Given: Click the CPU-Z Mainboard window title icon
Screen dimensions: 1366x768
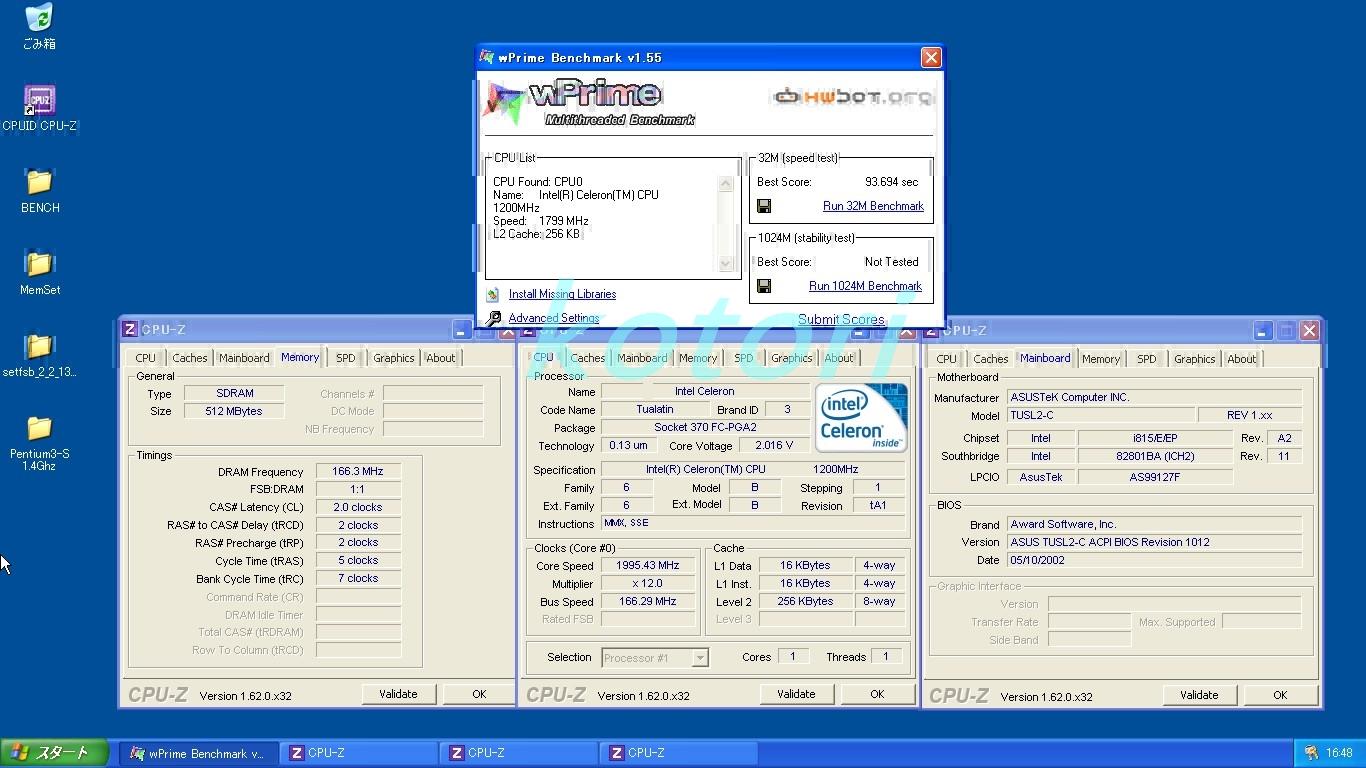Looking at the screenshot, I should [931, 330].
